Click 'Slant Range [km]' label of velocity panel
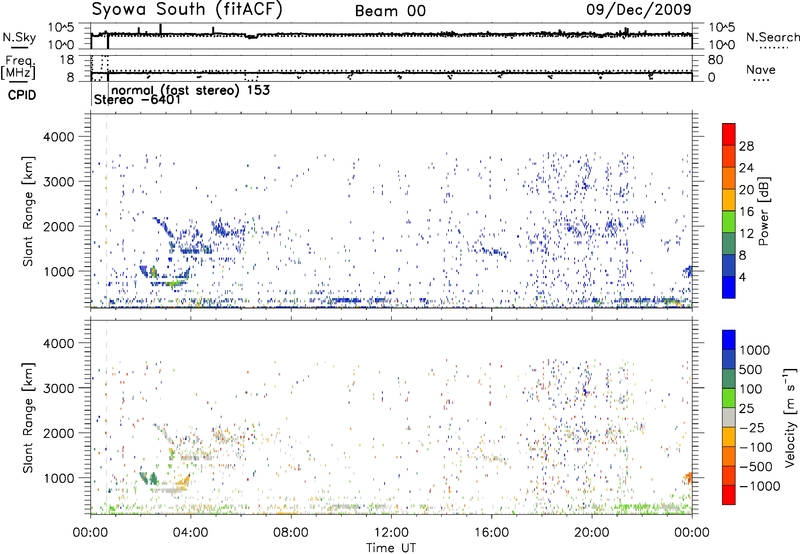 (x=28, y=417)
